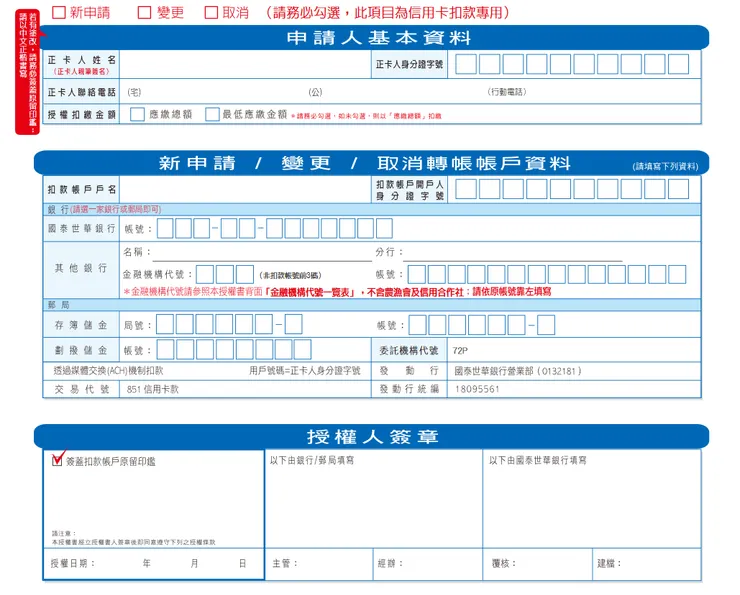Check the 變更 checkbox

click(144, 12)
